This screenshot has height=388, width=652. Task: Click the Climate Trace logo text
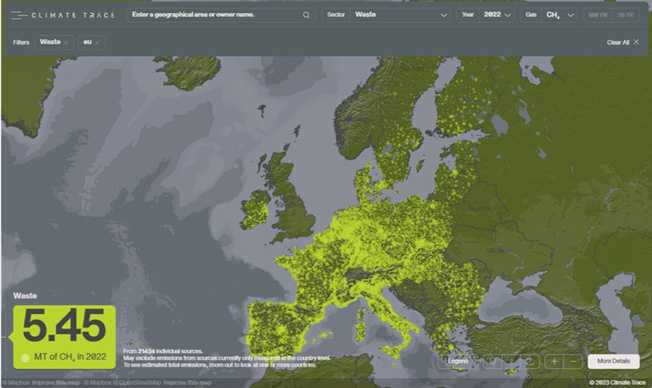[73, 15]
